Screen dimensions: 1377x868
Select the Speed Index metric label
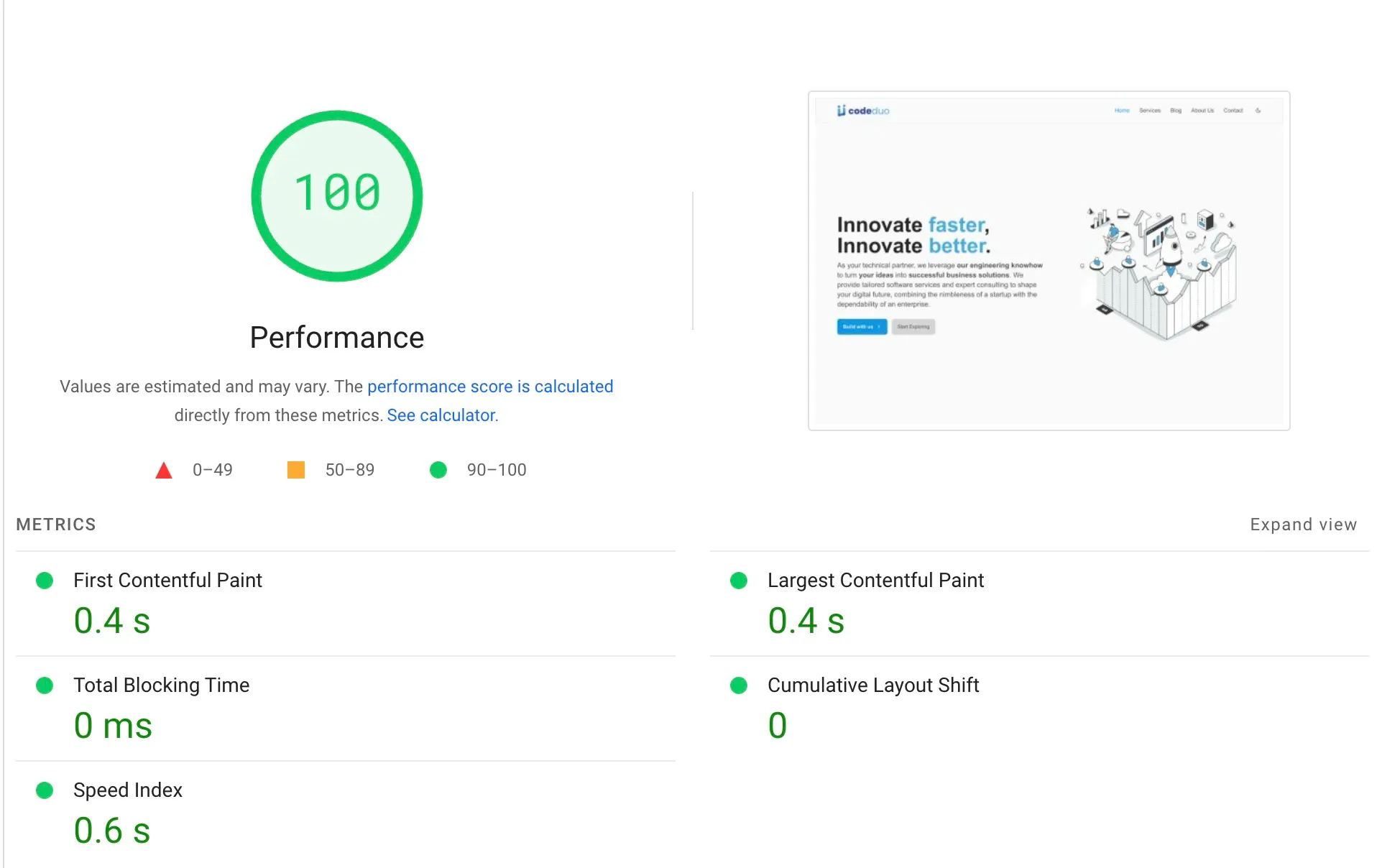point(128,790)
